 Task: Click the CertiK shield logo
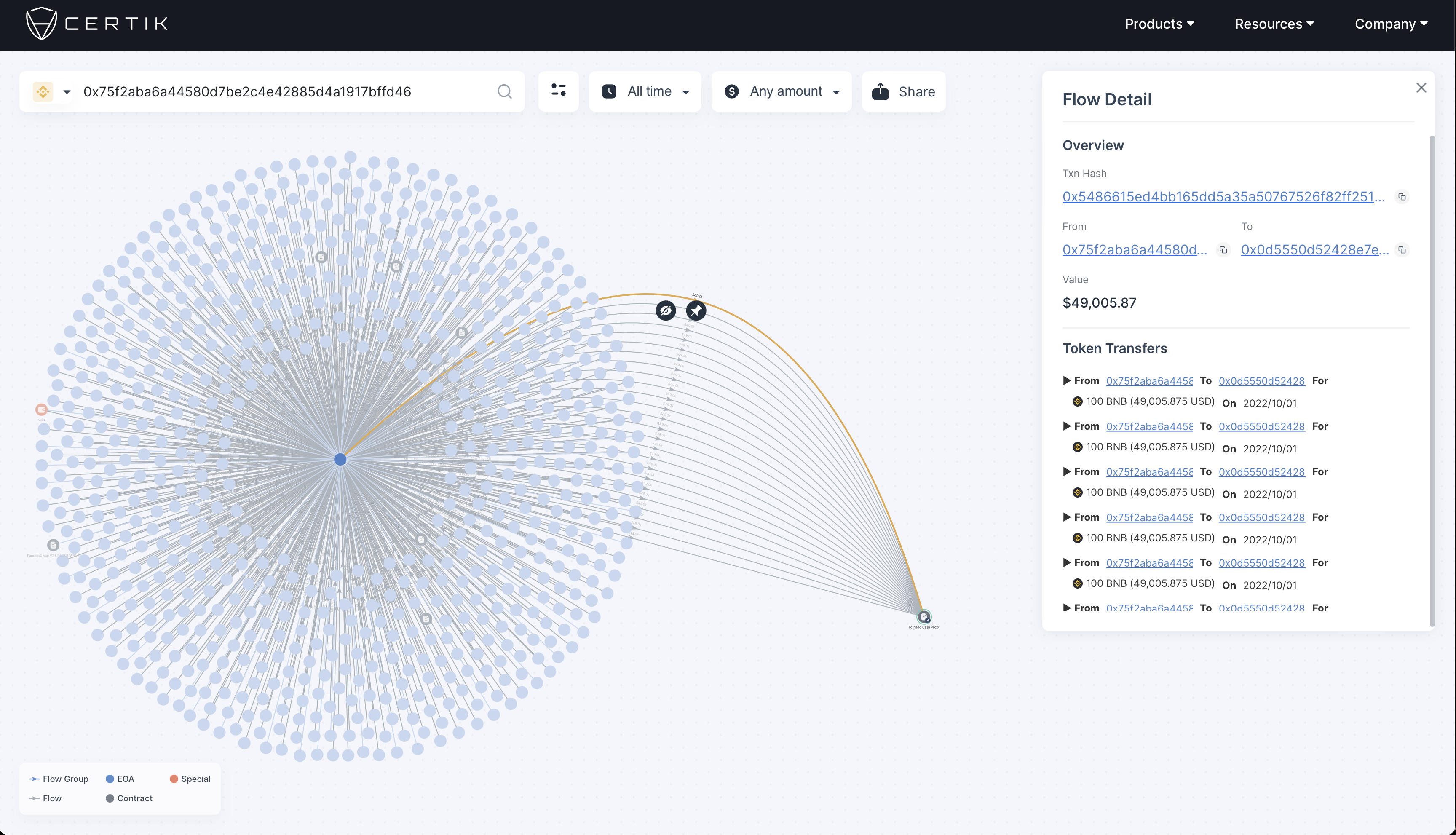[x=41, y=24]
